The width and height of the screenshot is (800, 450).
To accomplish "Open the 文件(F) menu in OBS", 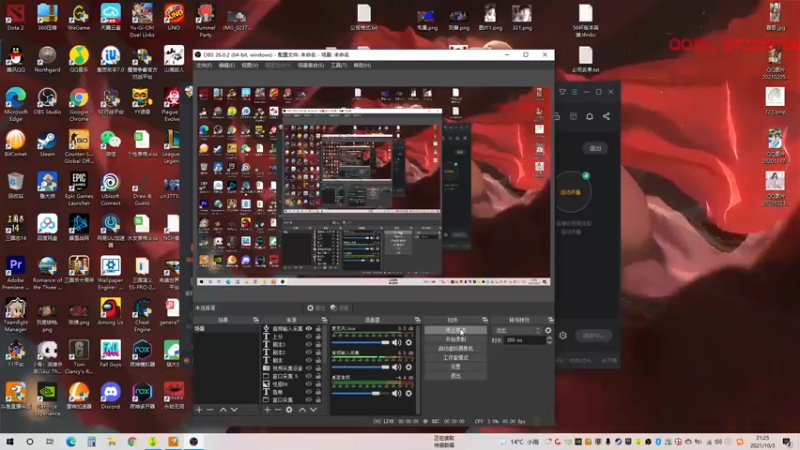I will pos(204,65).
